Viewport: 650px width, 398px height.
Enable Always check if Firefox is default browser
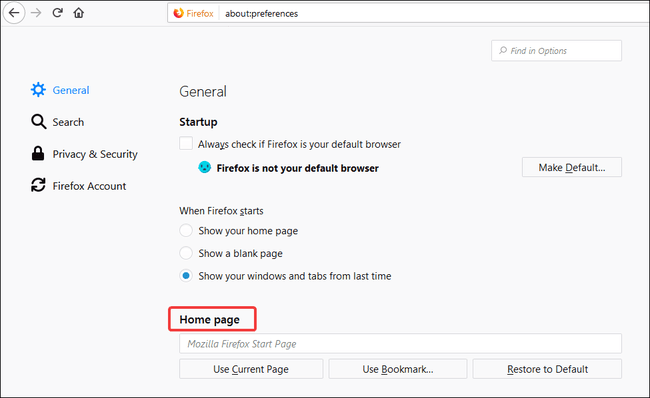[186, 143]
